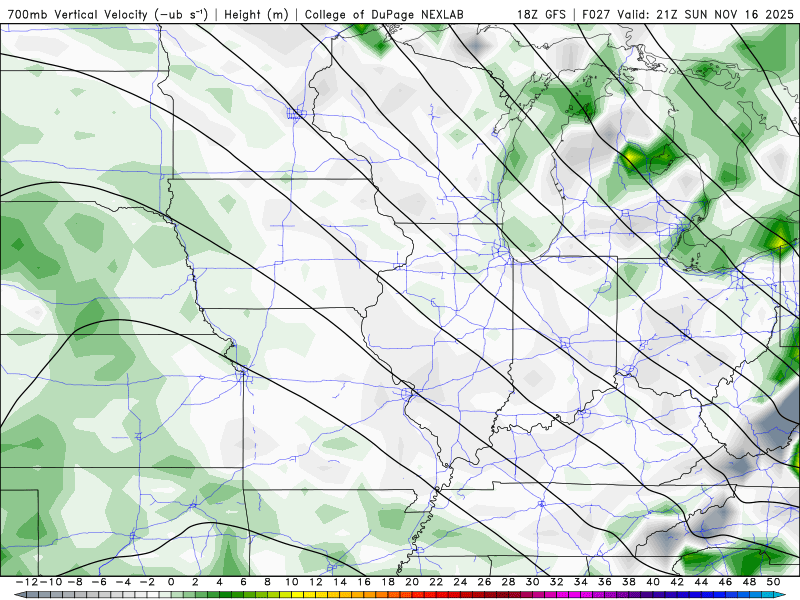800x600 pixels.
Task: Click the '700mb Vertical Velocity' title text
Action: click(78, 14)
